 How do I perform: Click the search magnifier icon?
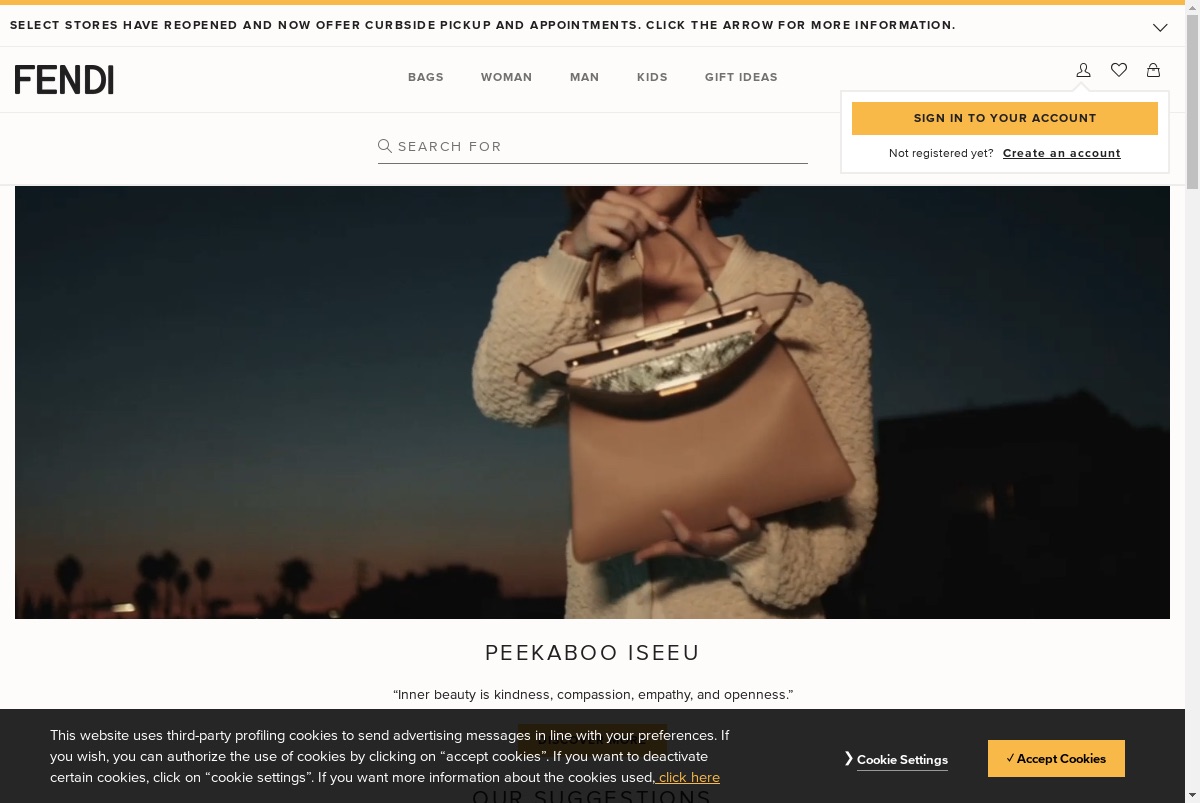pyautogui.click(x=385, y=146)
